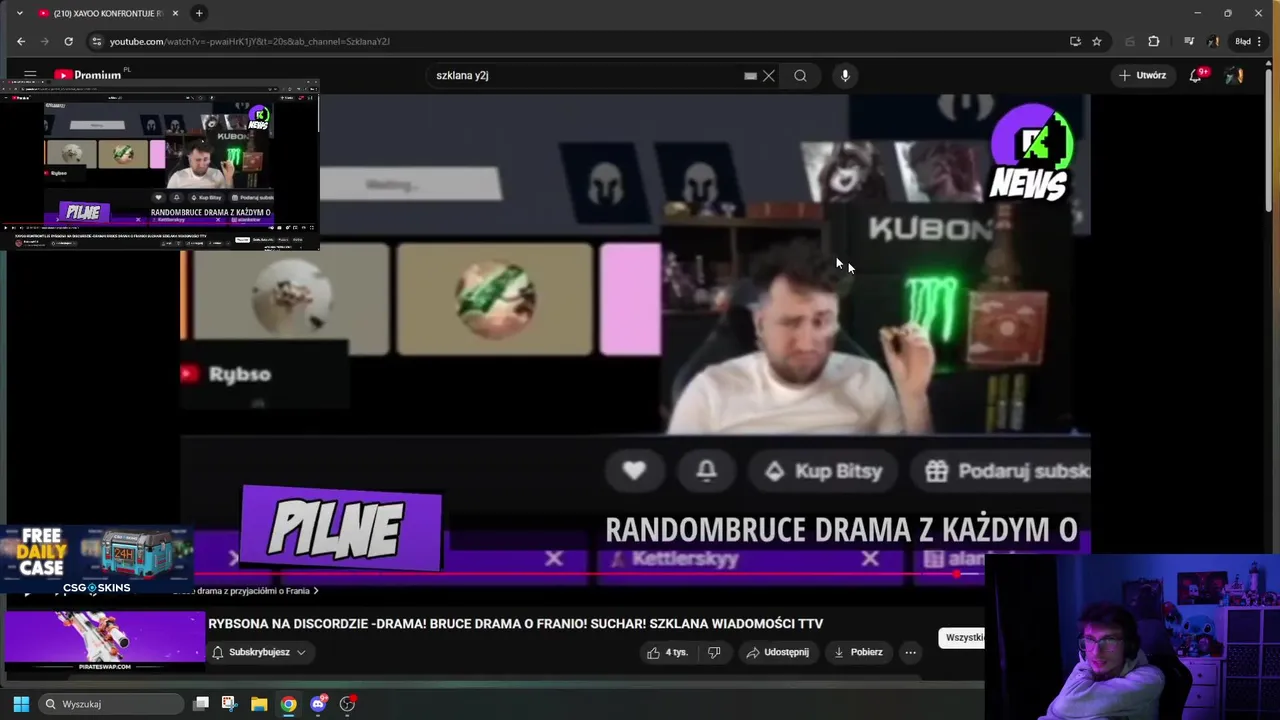Reload the YouTube page
The width and height of the screenshot is (1280, 720).
(68, 41)
